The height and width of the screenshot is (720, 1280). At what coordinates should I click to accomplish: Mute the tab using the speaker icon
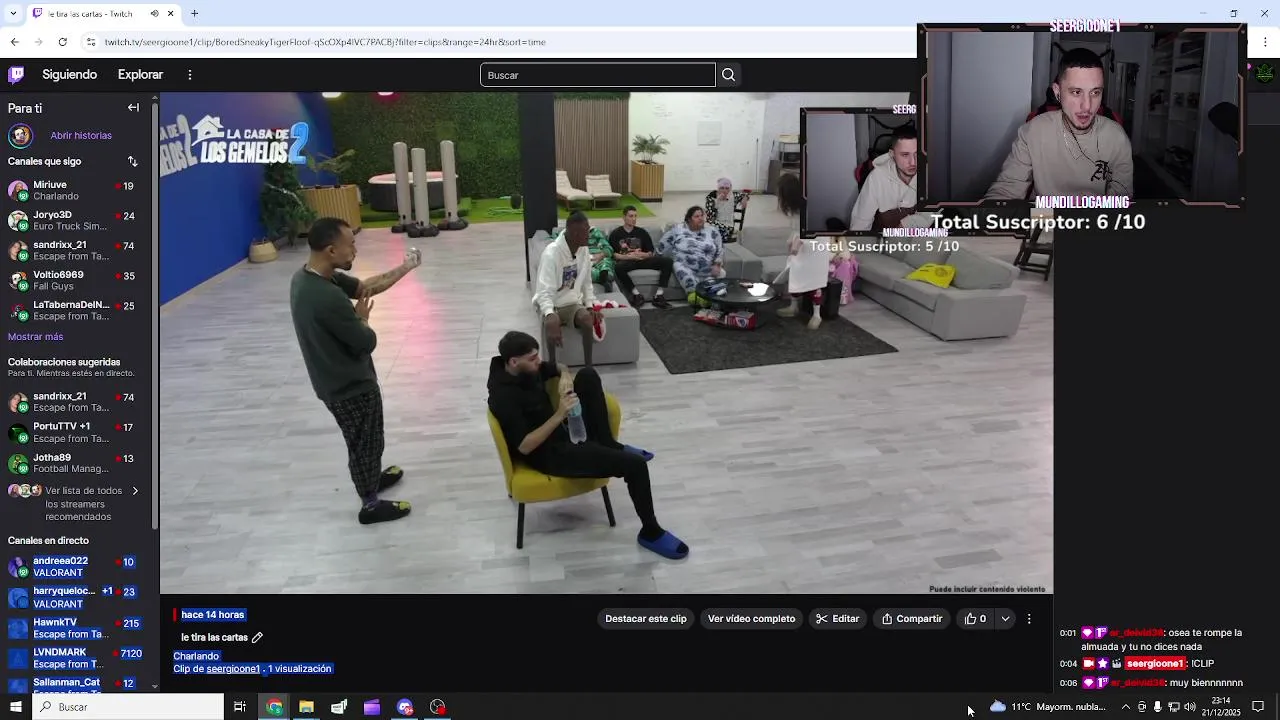tap(154, 14)
